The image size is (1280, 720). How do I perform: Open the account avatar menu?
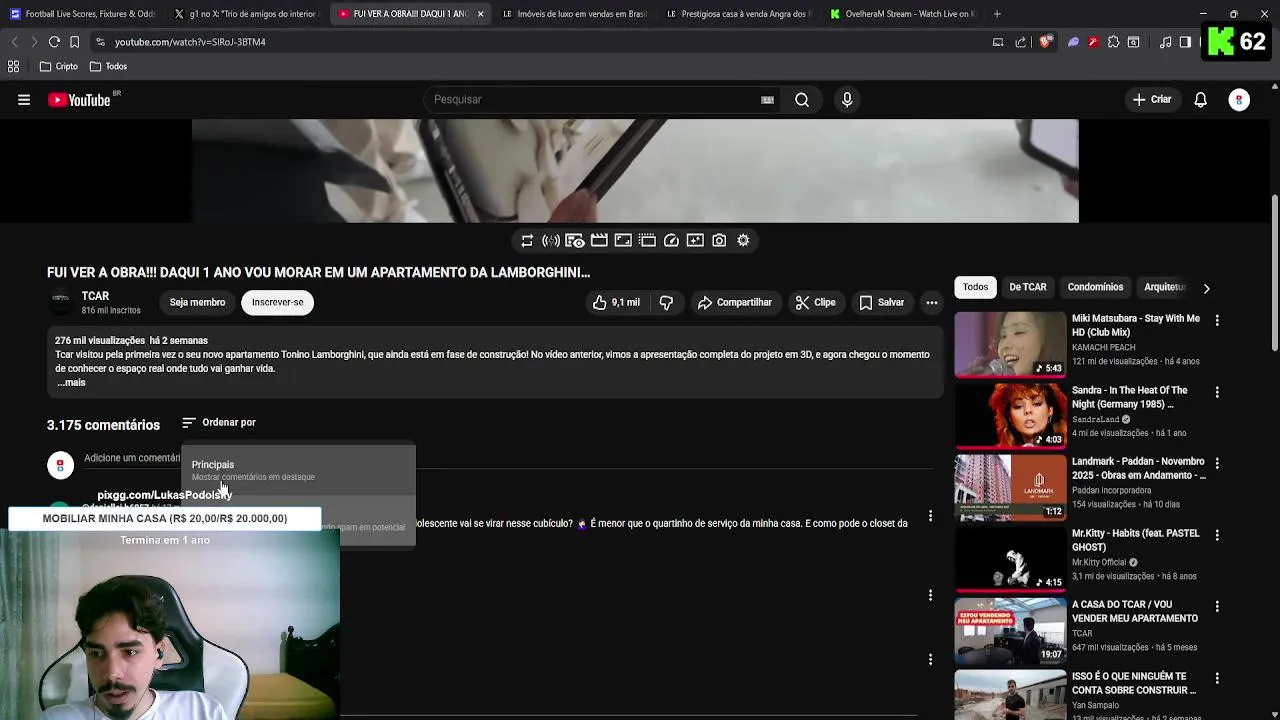(x=1239, y=100)
